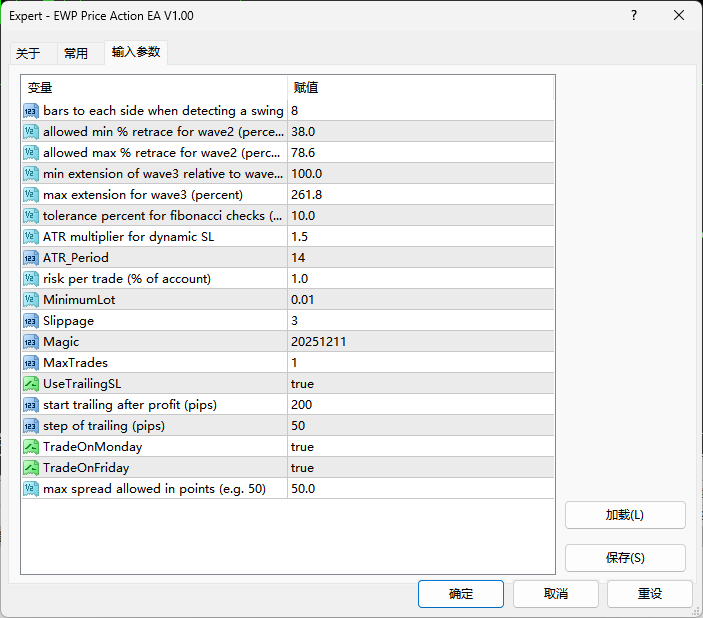Click the icon next to Magic
The width and height of the screenshot is (703, 618).
coord(31,342)
